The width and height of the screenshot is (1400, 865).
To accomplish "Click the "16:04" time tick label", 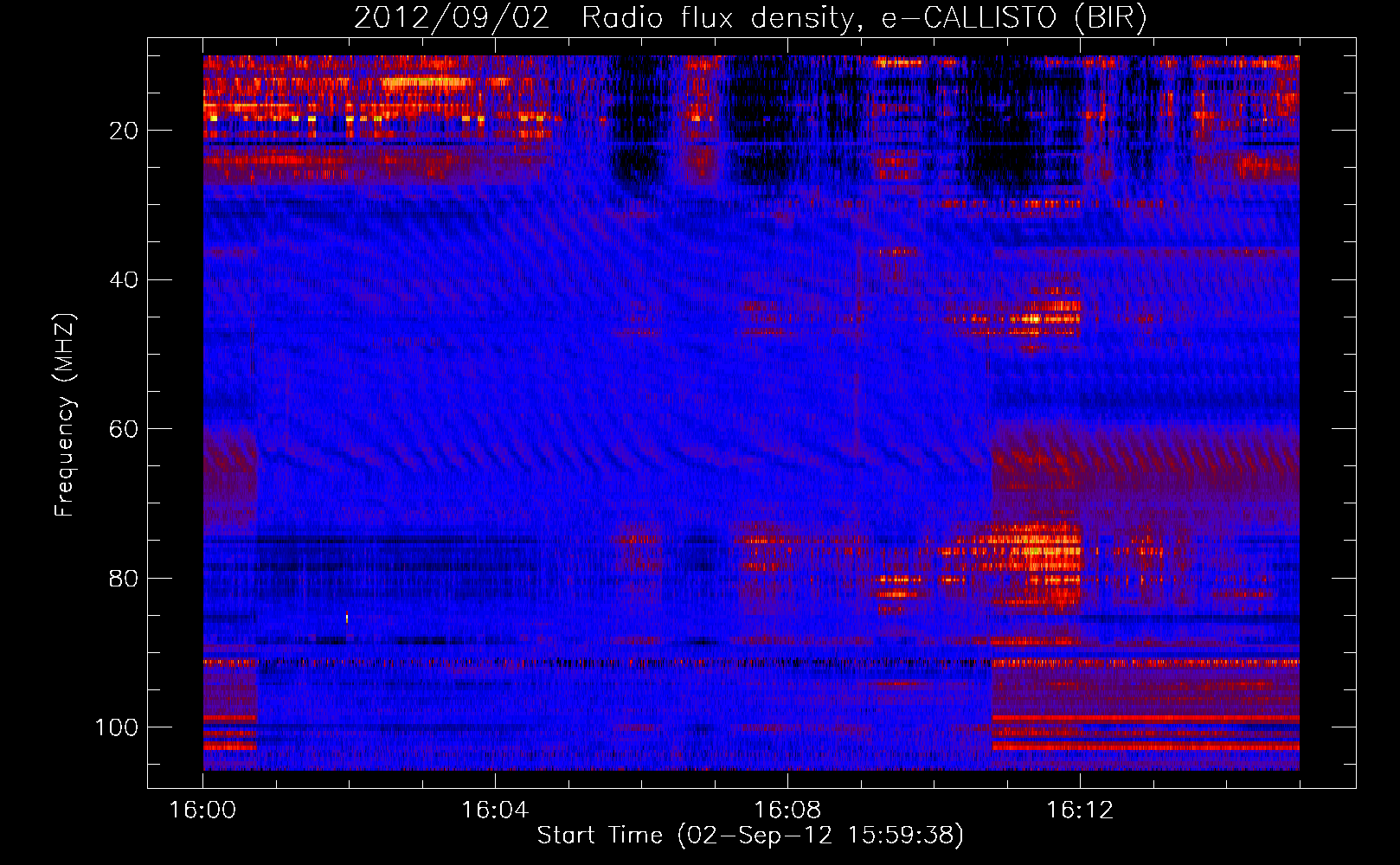I will click(x=495, y=811).
